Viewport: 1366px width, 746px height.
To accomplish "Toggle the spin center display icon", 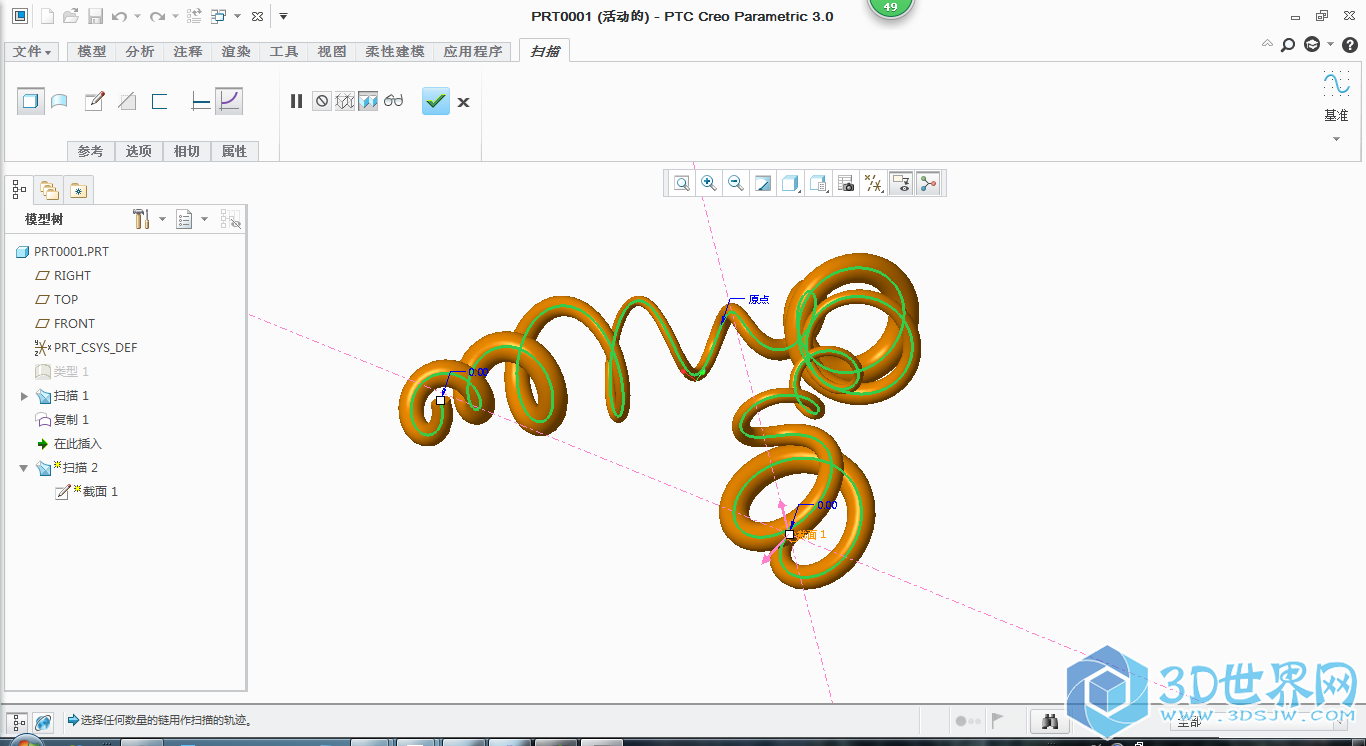I will [x=928, y=183].
